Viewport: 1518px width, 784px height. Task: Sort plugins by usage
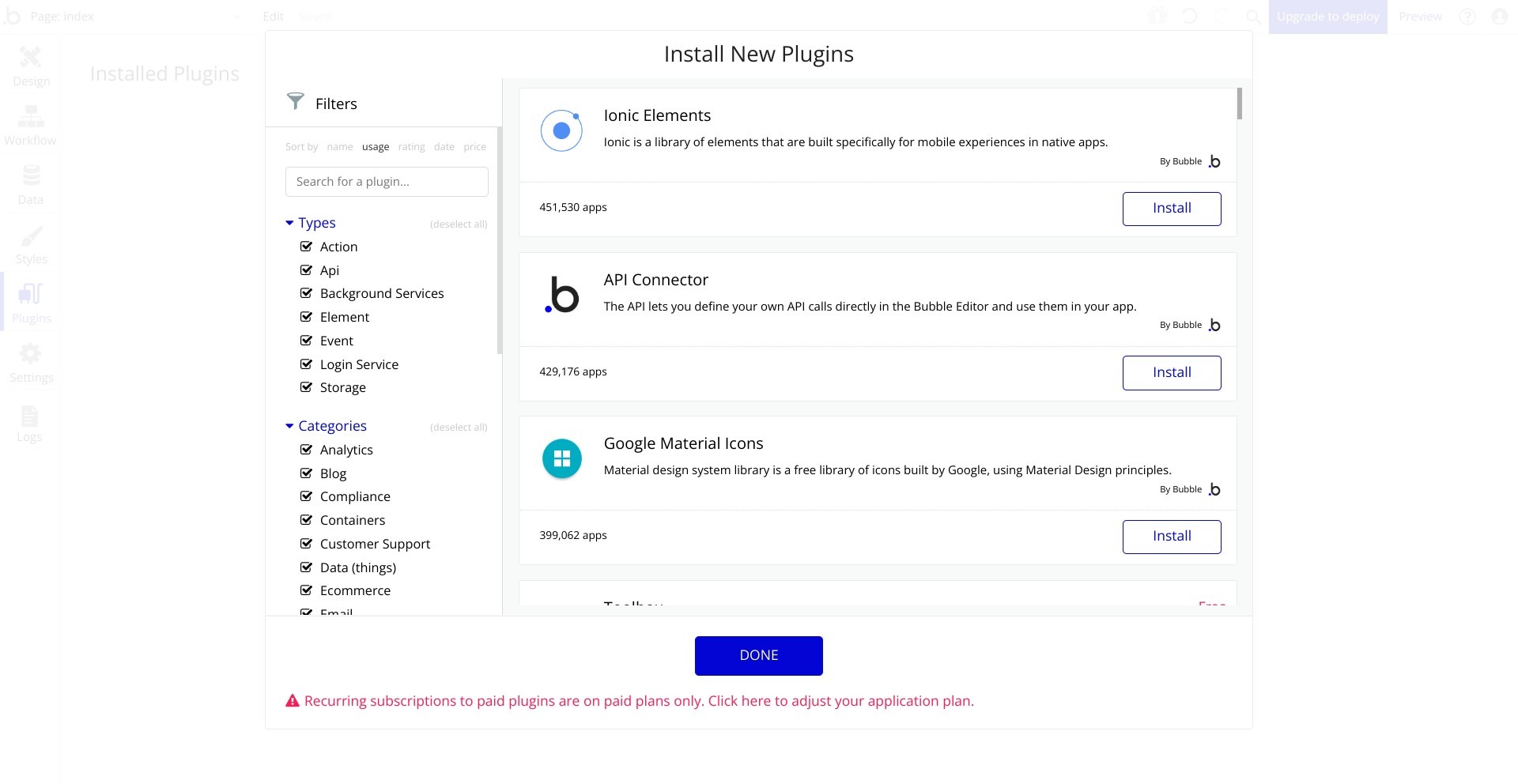(x=376, y=147)
